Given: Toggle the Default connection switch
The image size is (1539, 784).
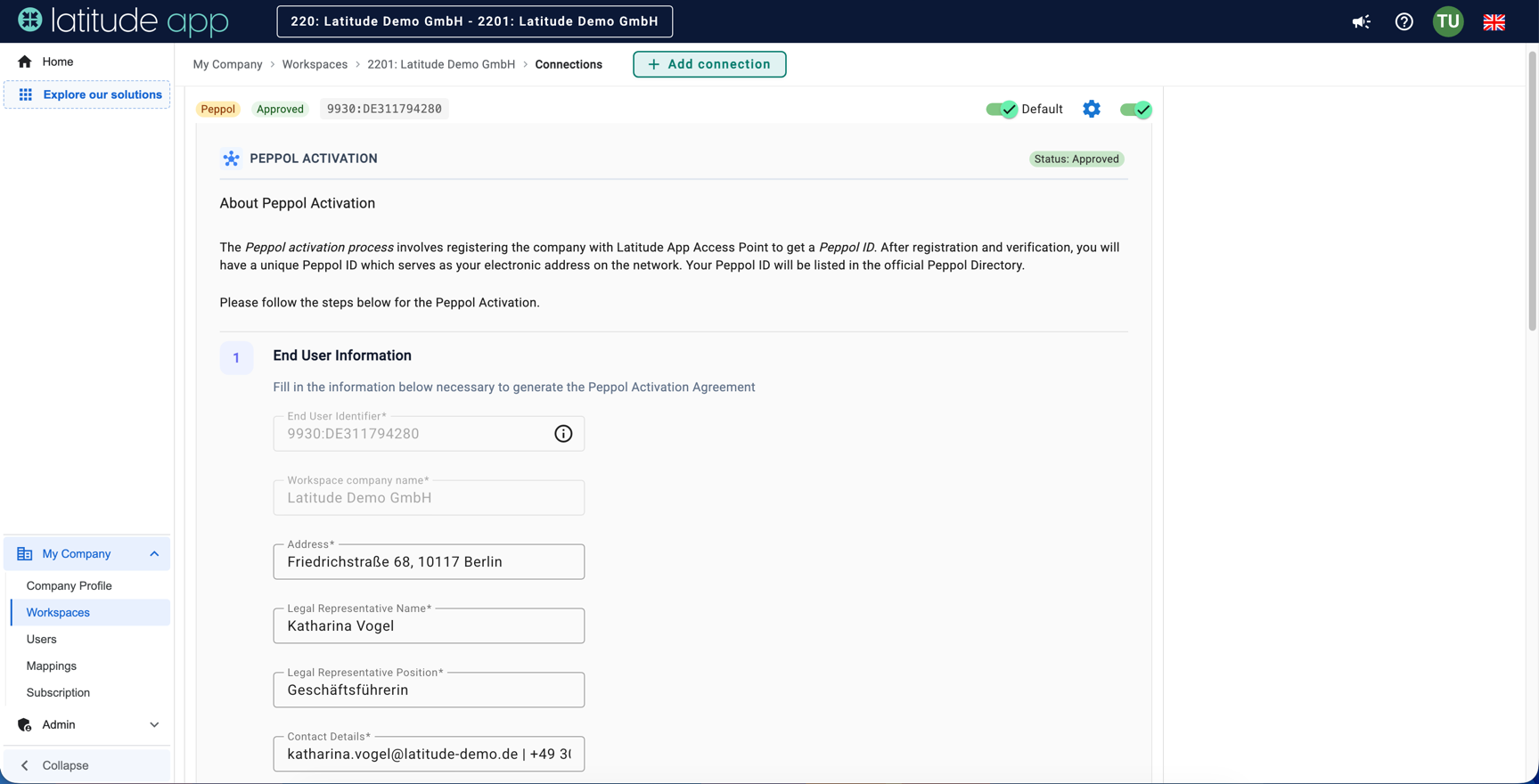Looking at the screenshot, I should coord(1002,109).
